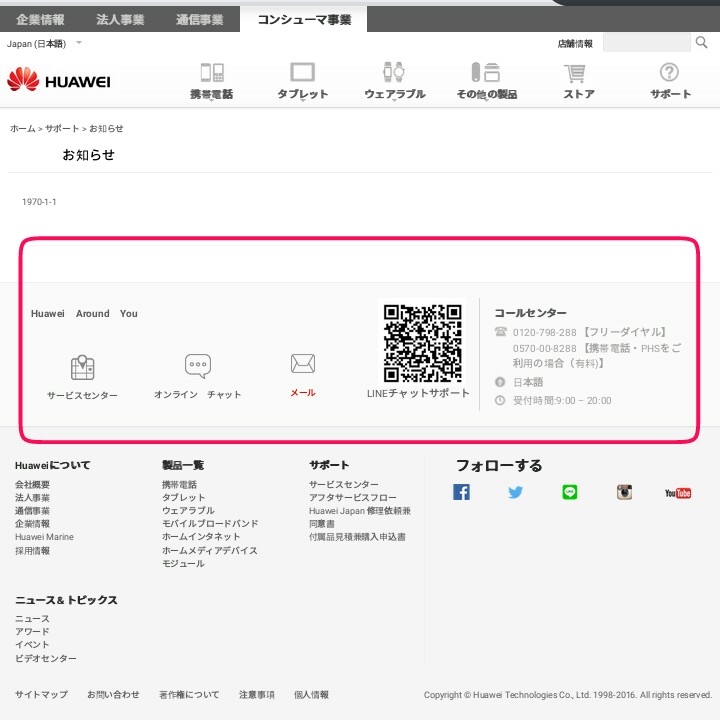
Task: Open ホームメディアデバイス footer link
Action: pos(209,551)
